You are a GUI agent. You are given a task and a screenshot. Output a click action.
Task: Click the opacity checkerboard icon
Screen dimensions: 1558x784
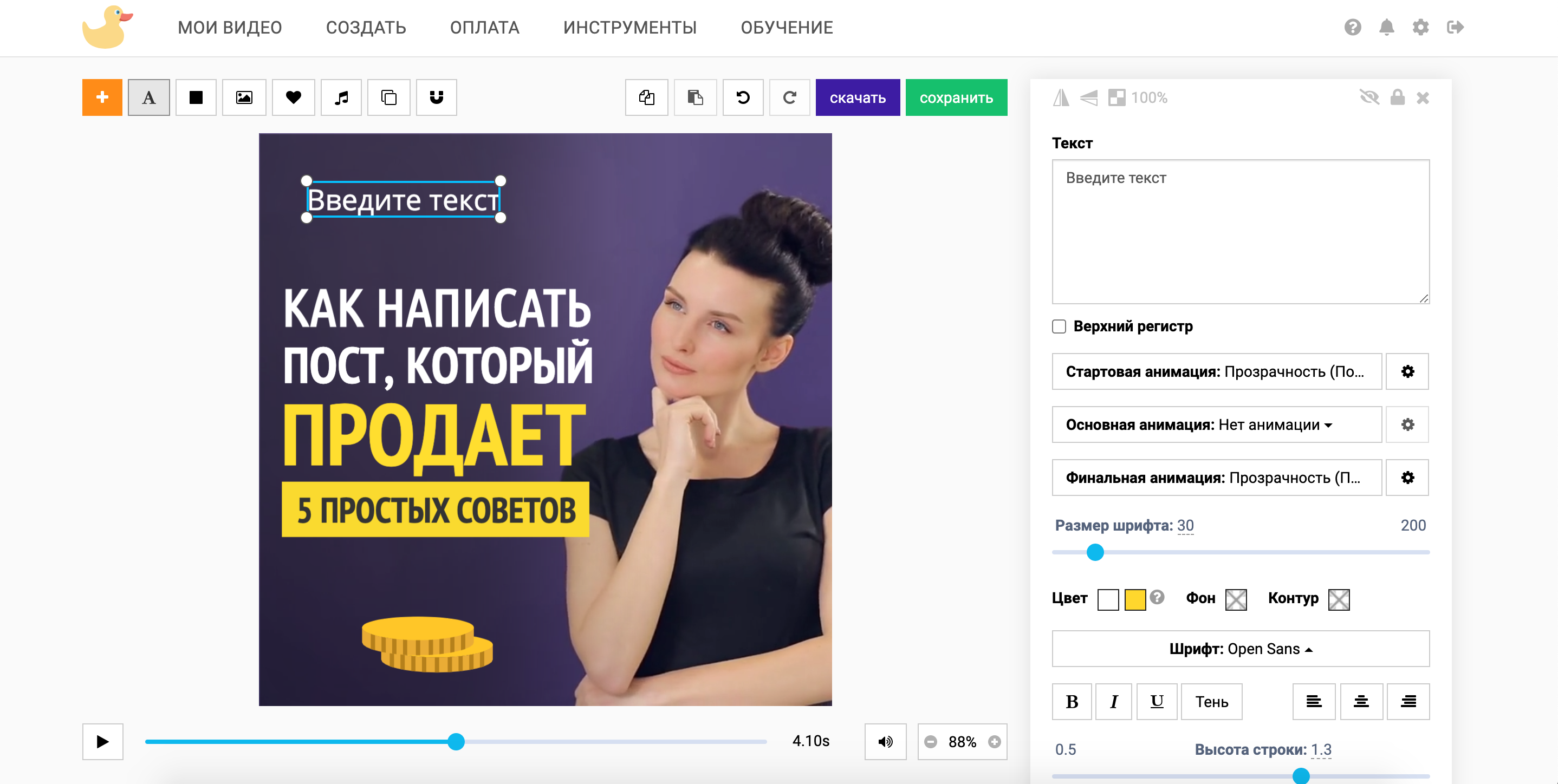coord(1116,98)
